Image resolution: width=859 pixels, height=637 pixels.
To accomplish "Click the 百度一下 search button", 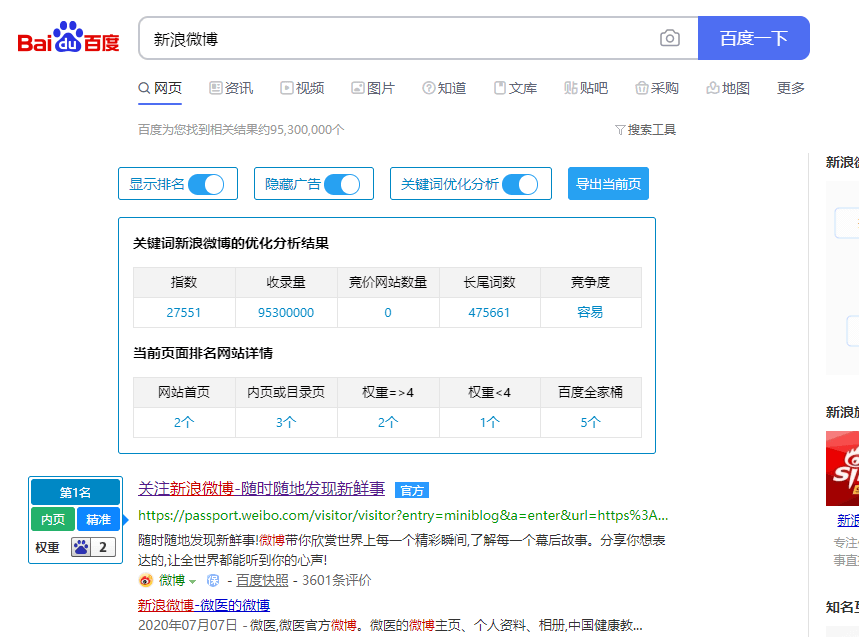I will click(753, 38).
